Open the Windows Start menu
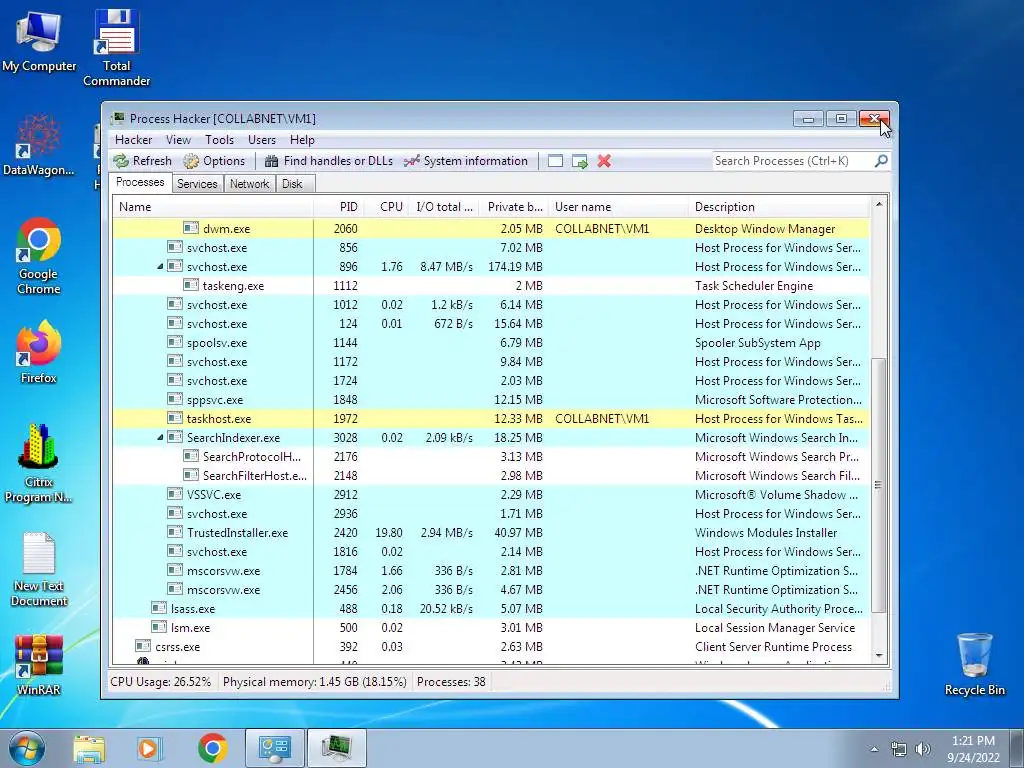 (27, 748)
